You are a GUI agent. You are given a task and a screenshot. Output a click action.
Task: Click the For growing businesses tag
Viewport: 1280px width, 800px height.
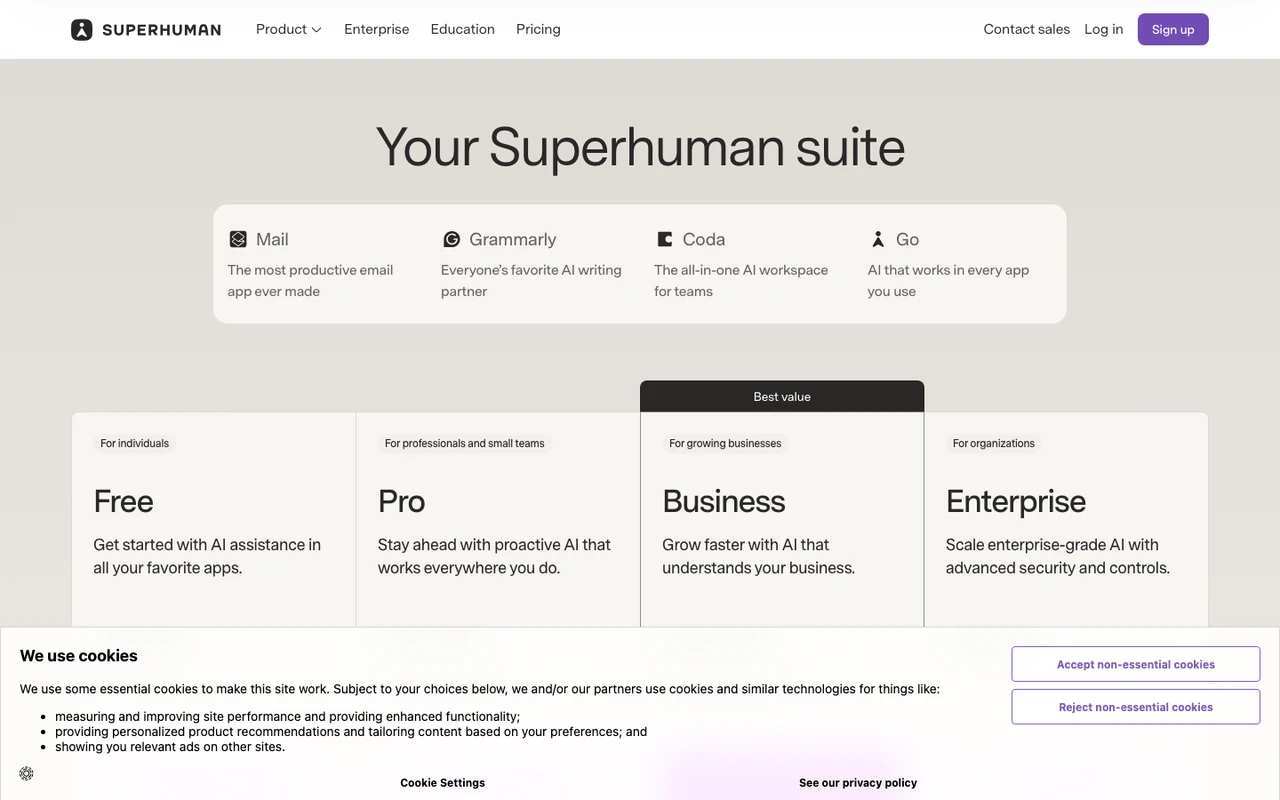pyautogui.click(x=725, y=443)
